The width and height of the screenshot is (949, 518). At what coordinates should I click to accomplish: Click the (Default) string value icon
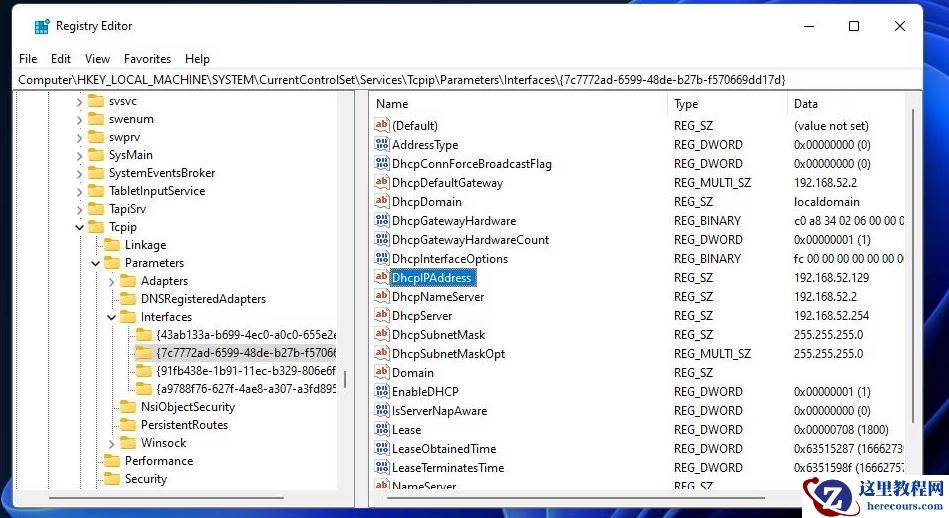[x=382, y=125]
